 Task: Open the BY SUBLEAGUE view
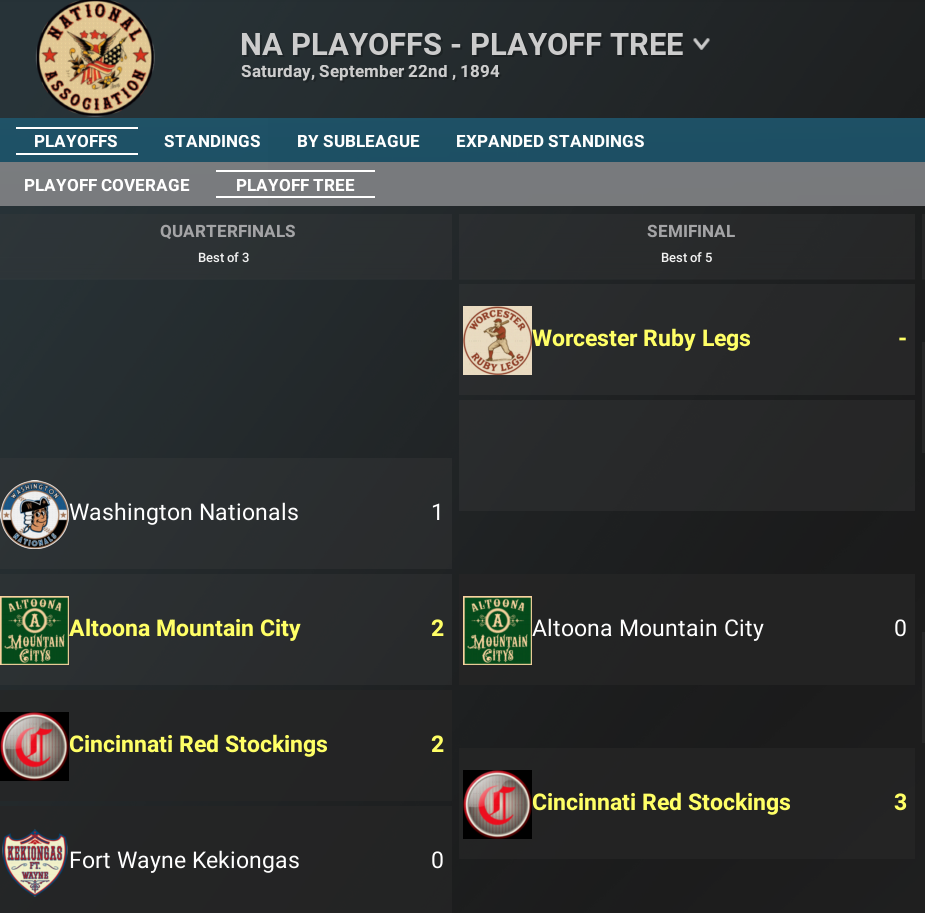(358, 141)
